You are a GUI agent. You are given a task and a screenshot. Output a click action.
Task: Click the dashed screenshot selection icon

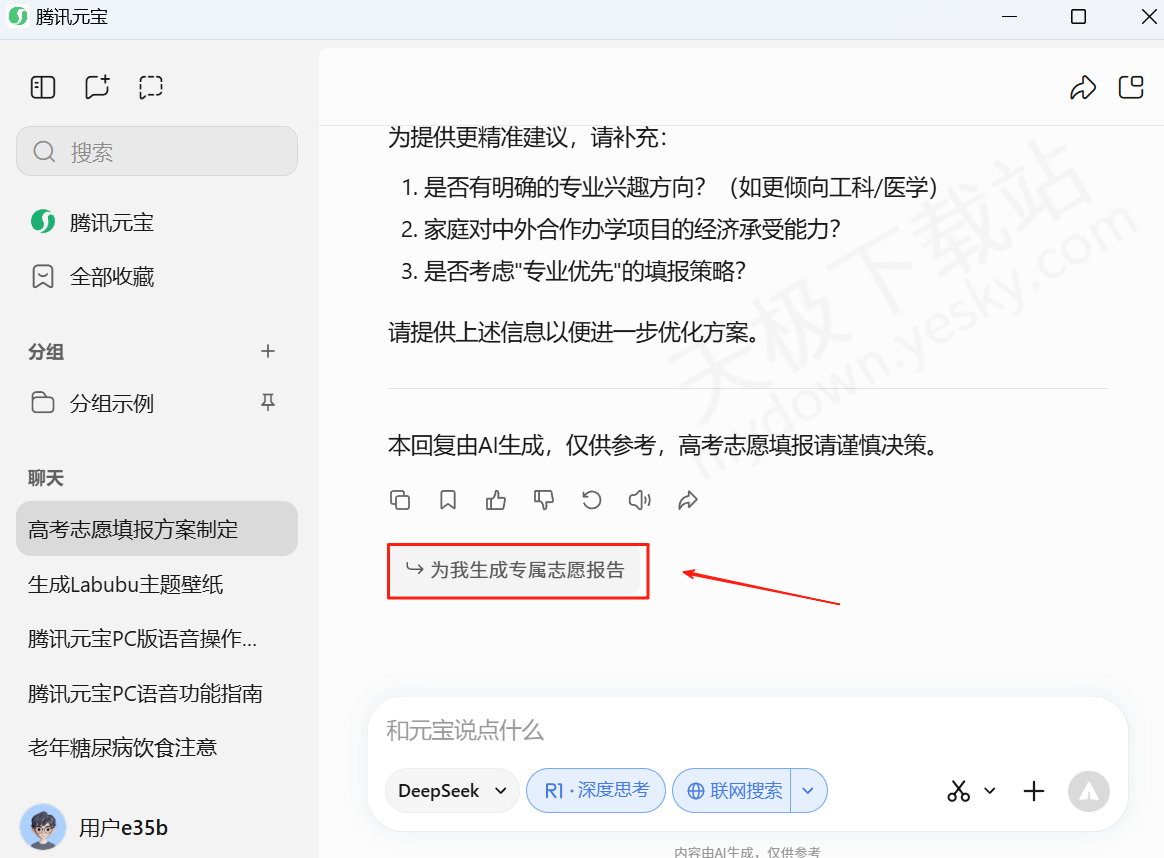point(151,87)
